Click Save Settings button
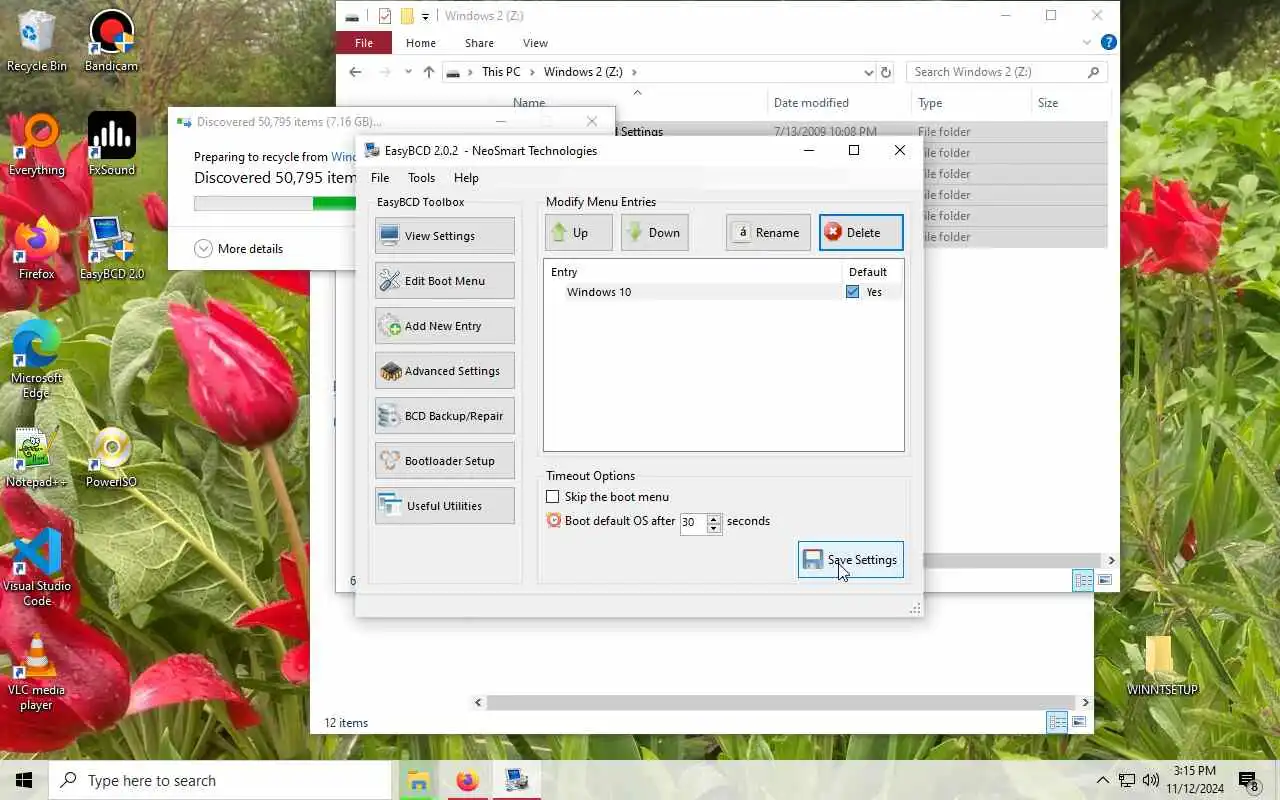This screenshot has width=1280, height=800. (851, 560)
